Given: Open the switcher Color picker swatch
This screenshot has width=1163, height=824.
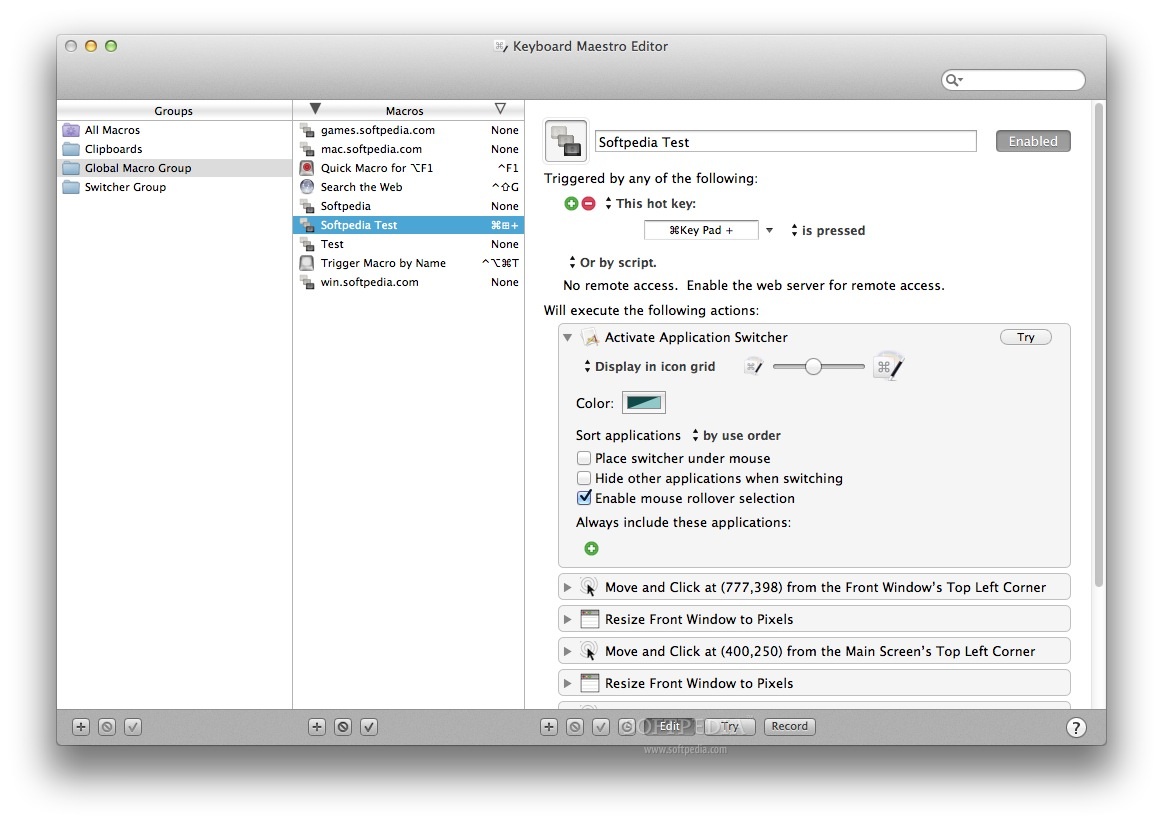Looking at the screenshot, I should click(643, 402).
